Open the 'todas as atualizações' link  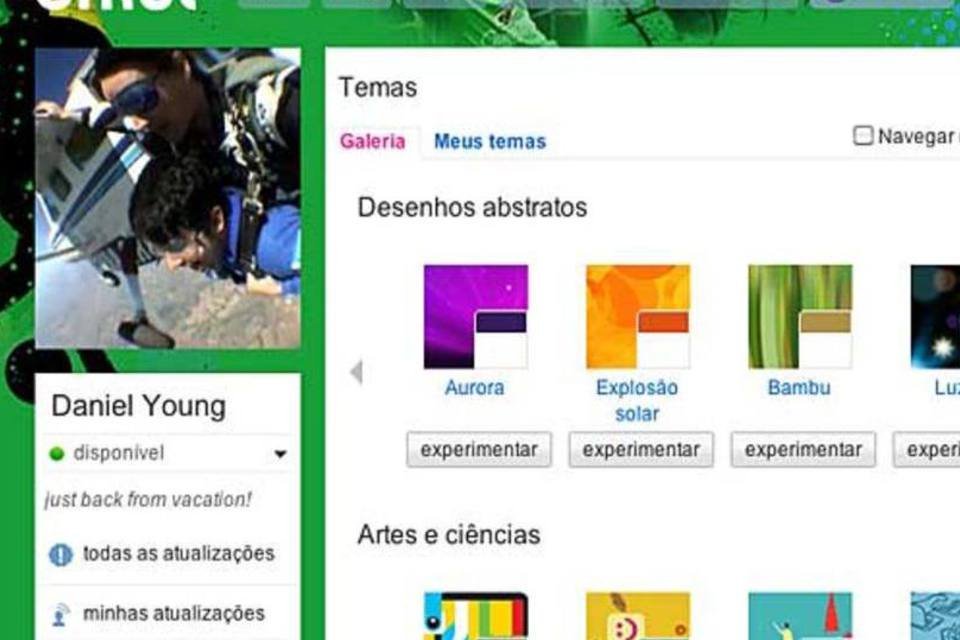(179, 554)
